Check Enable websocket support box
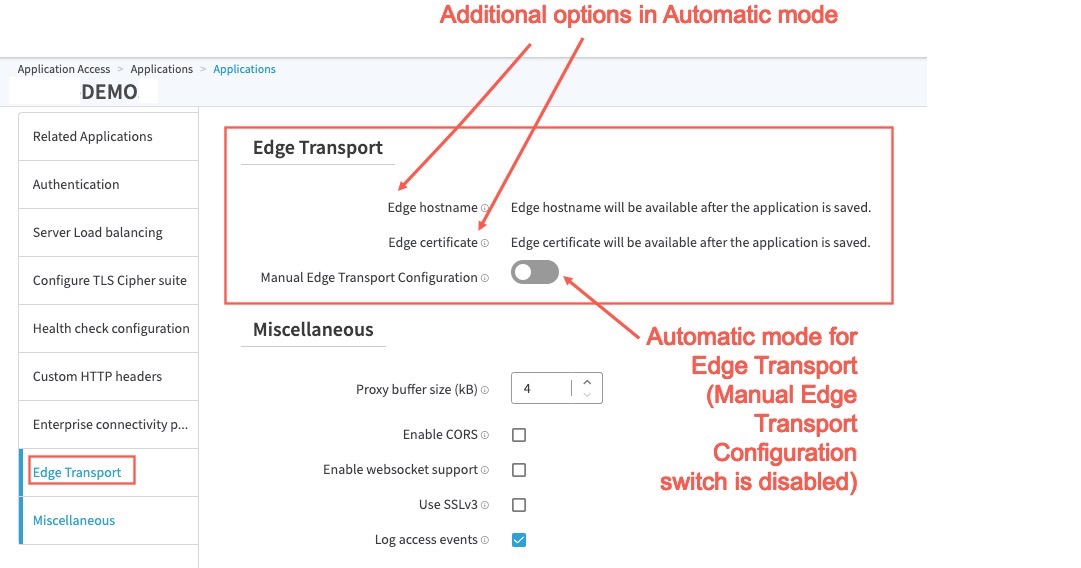Screen dimensions: 1081x568 point(519,470)
